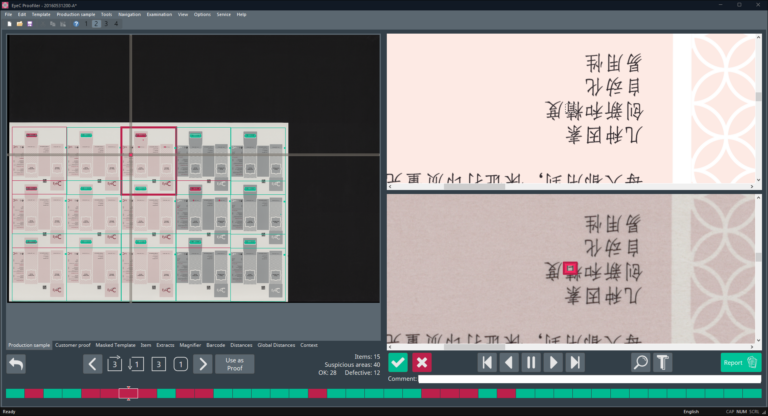Accept the defect with green checkmark
The image size is (768, 416).
pos(398,363)
